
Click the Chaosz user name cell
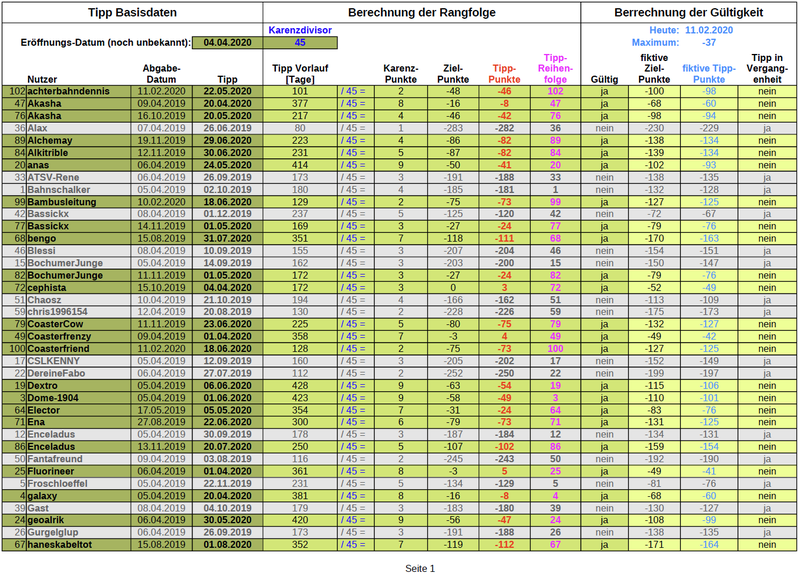[79, 299]
